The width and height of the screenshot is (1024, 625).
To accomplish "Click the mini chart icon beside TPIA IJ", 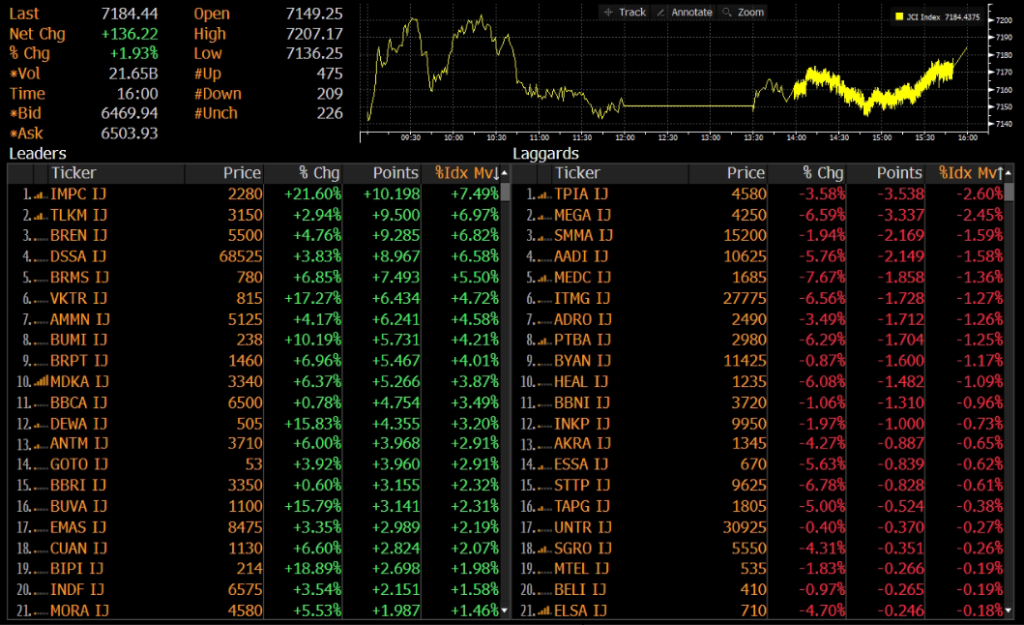I will (542, 194).
